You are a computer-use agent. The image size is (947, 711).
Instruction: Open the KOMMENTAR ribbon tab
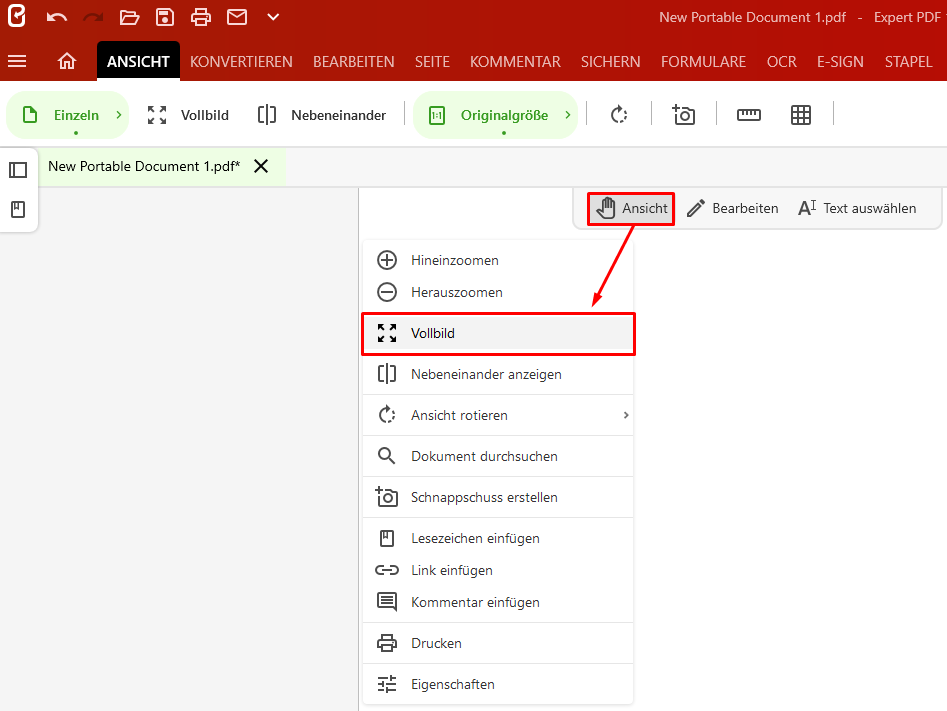tap(515, 62)
